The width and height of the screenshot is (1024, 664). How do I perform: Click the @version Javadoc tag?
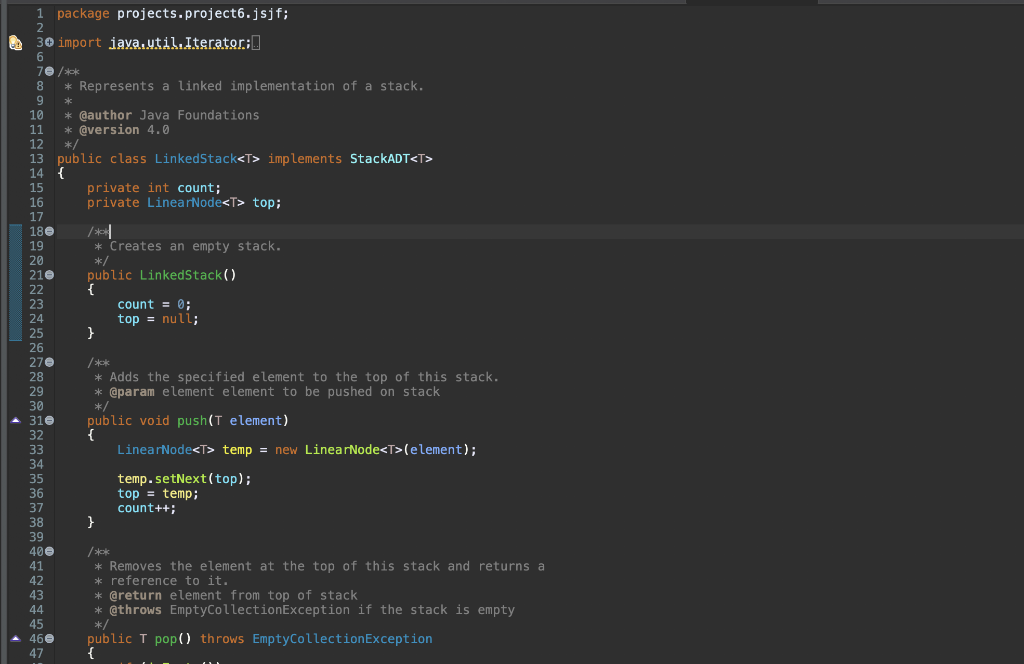tap(109, 130)
